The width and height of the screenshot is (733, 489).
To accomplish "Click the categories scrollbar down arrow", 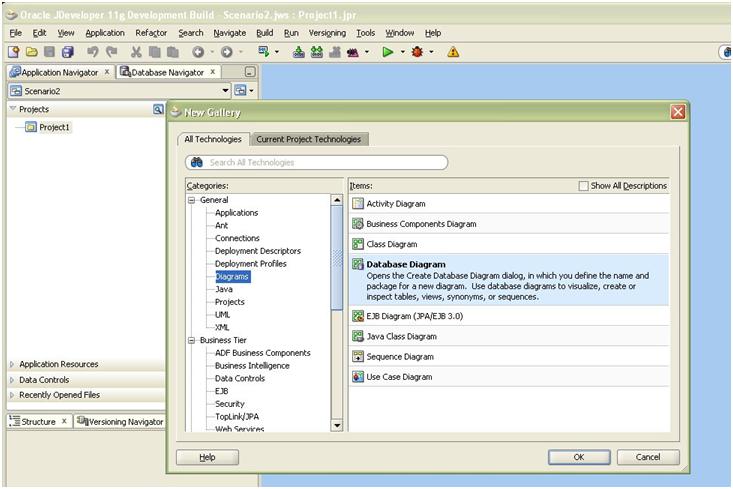I will click(337, 425).
